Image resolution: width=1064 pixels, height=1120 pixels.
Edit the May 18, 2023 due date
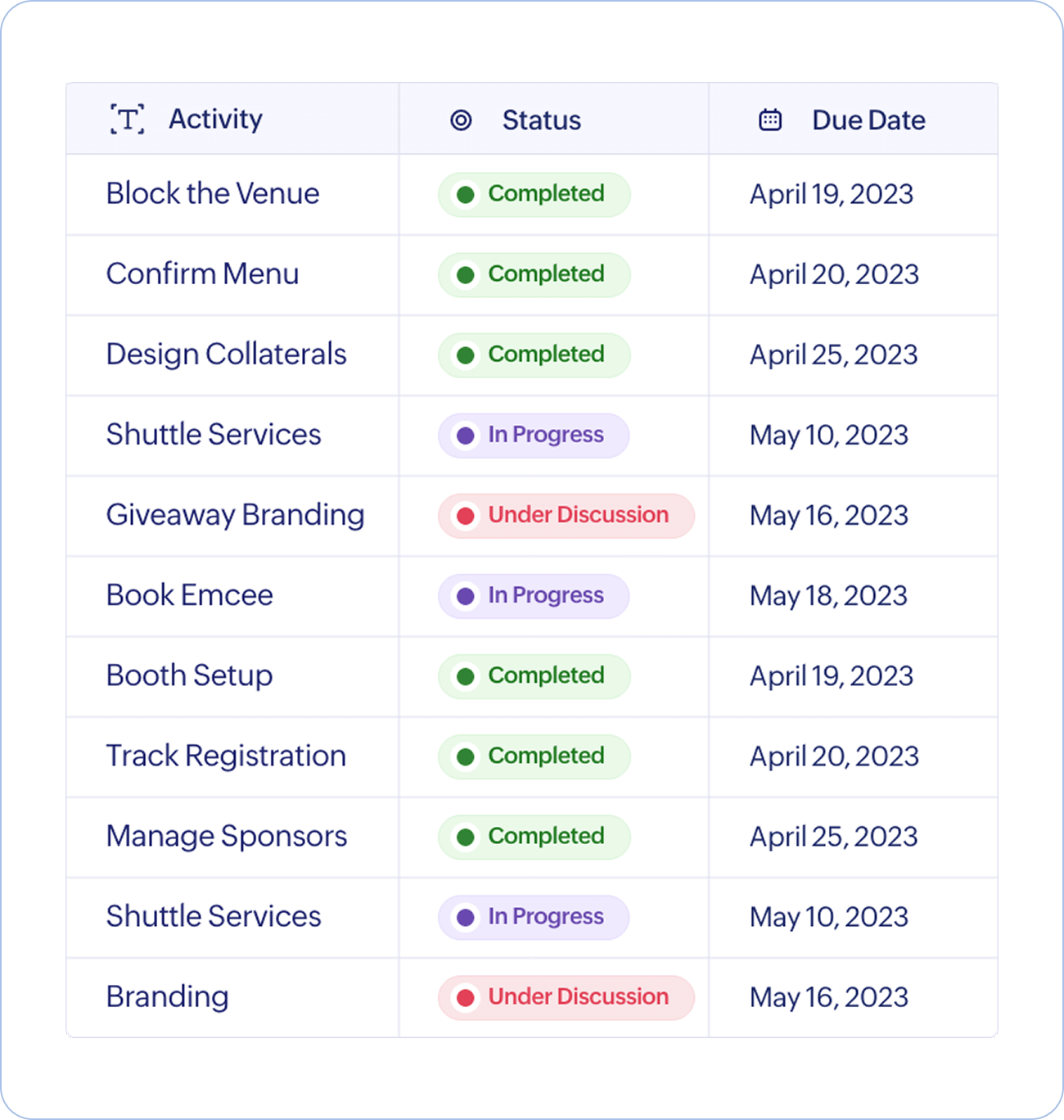[x=828, y=596]
